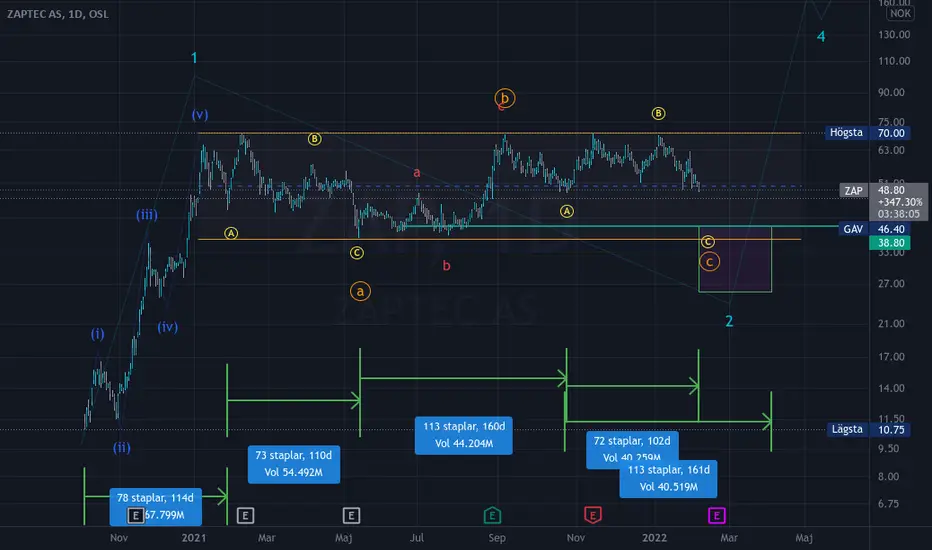Select the 113 staplar, 160d measurement box
This screenshot has height=550, width=932.
coord(464,435)
